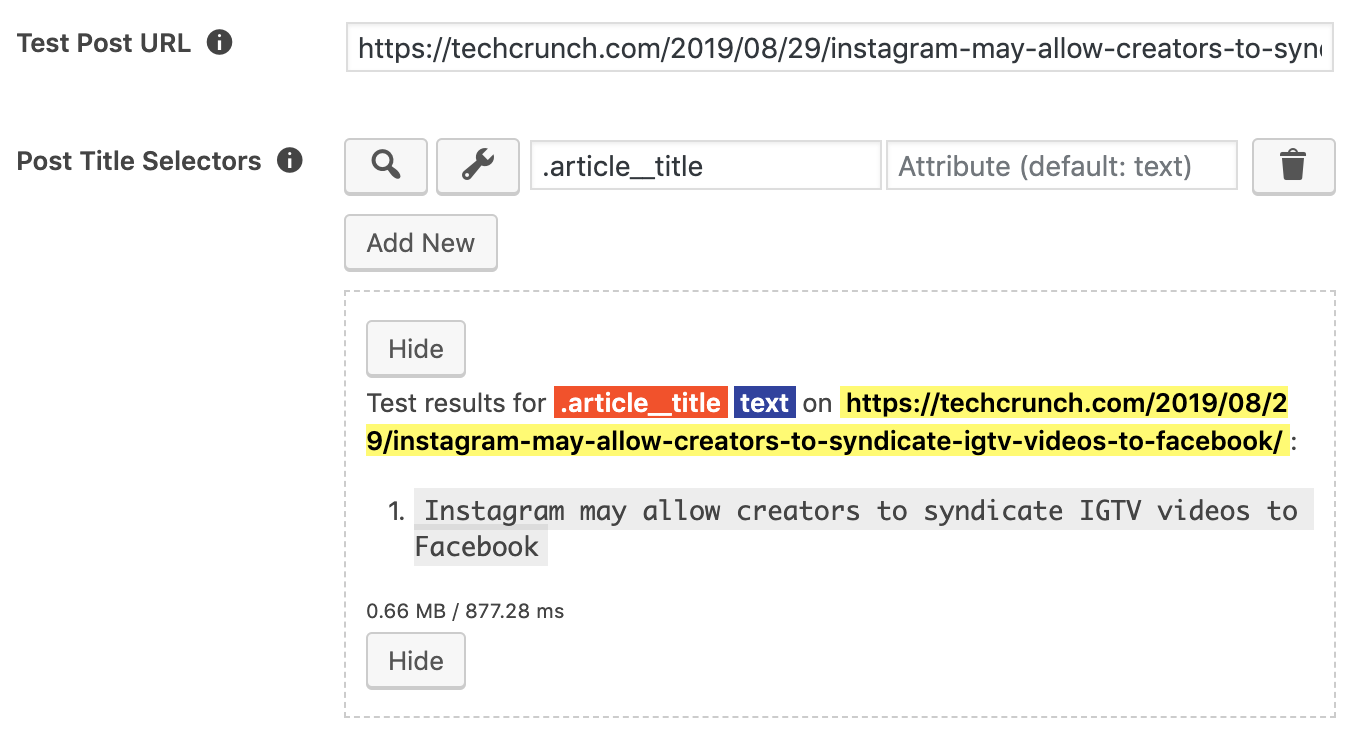Click the Hide button below the size stats
The height and width of the screenshot is (732, 1354).
(416, 661)
